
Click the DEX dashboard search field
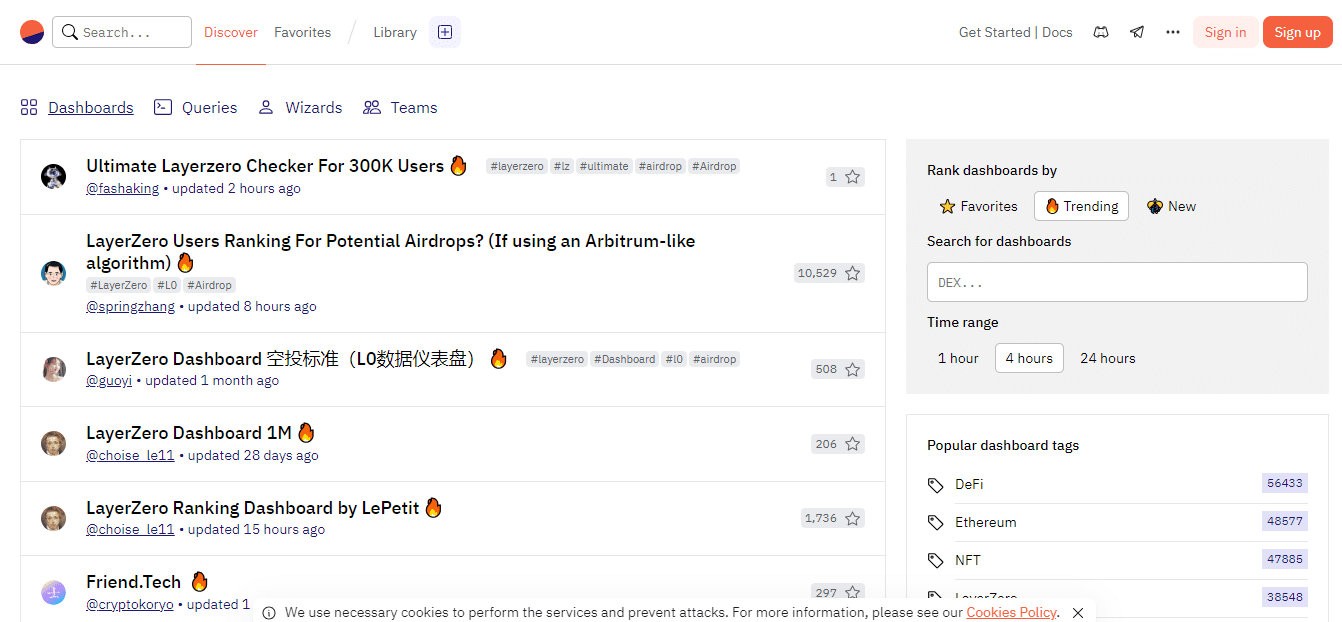point(1117,282)
